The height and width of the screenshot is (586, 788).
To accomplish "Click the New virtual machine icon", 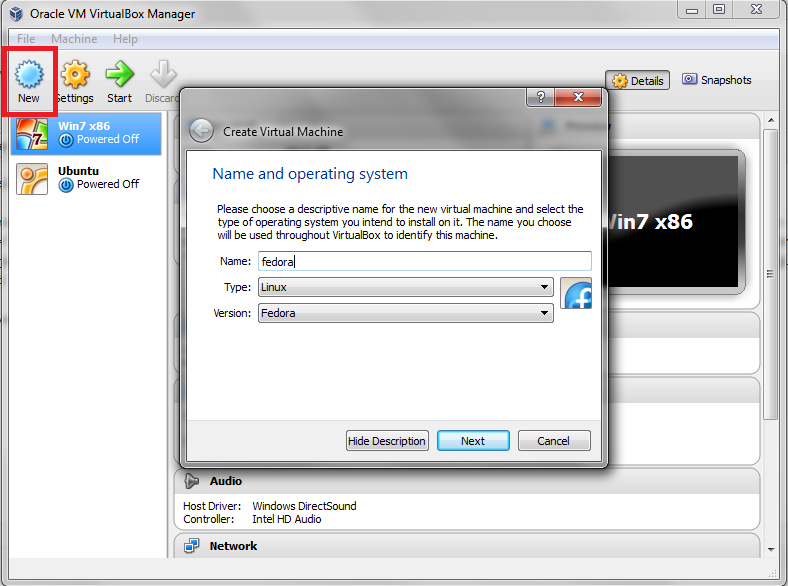I will click(29, 74).
